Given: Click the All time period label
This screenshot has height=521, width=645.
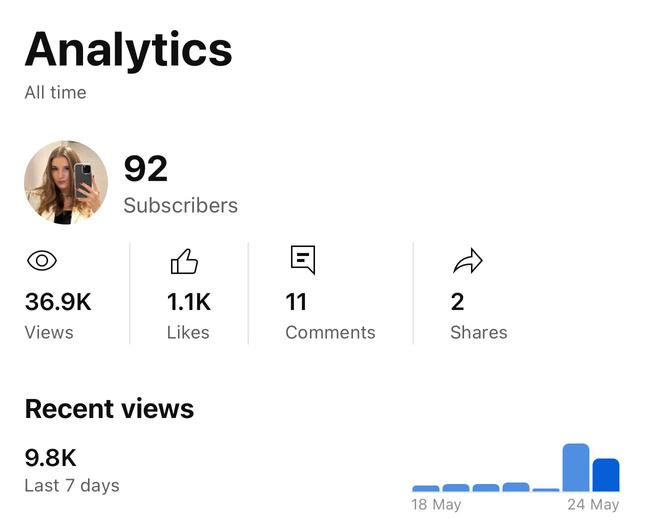Looking at the screenshot, I should pyautogui.click(x=55, y=92).
